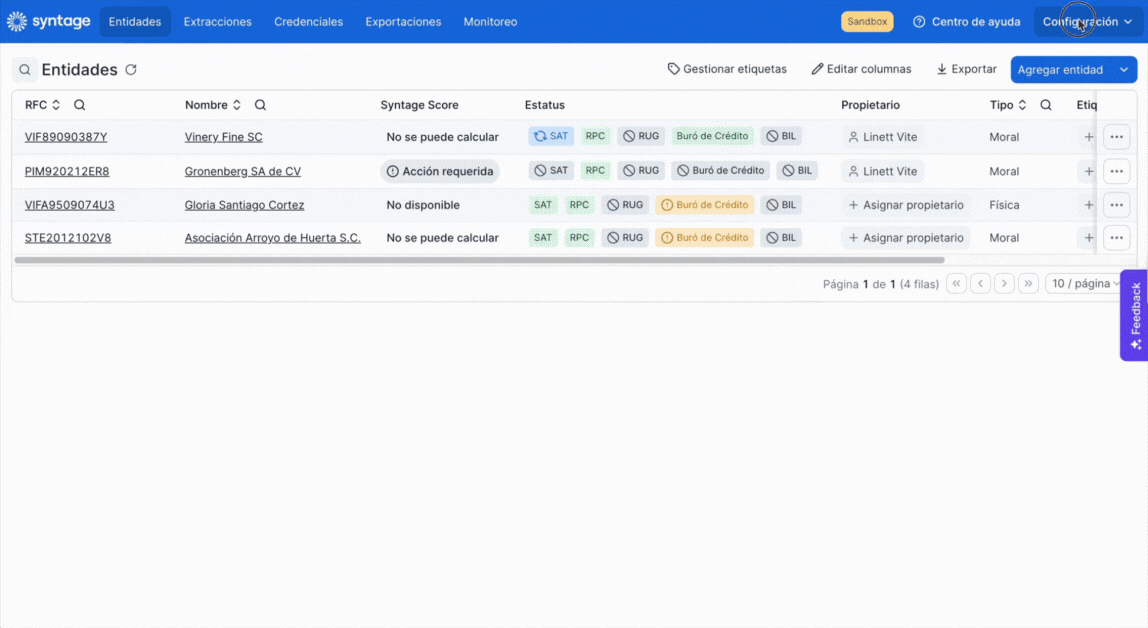Click Buró de Crédito badge for Gronenberg
Image resolution: width=1148 pixels, height=628 pixels.
pos(720,171)
